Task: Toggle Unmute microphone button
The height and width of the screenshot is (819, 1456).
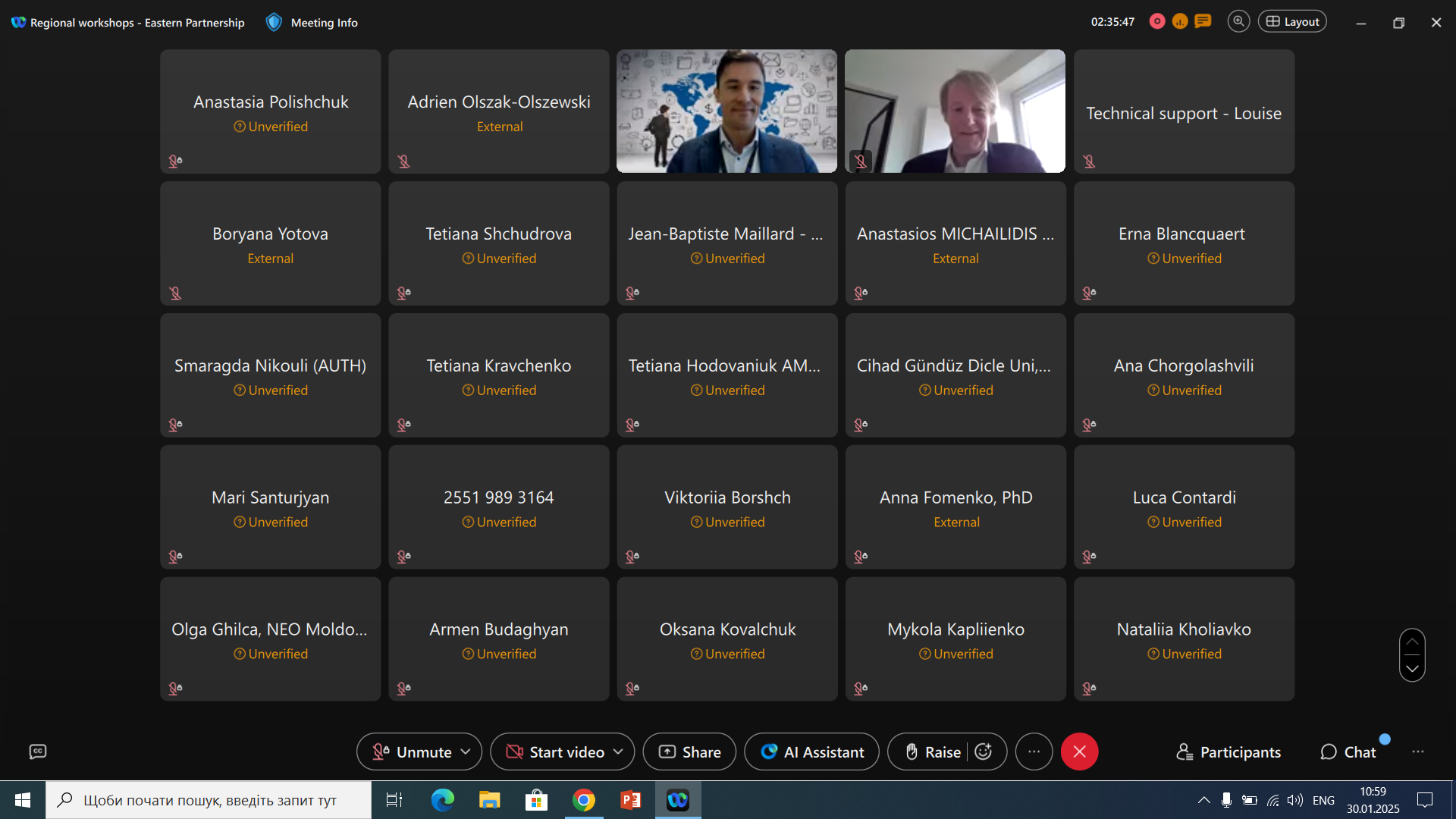Action: 413,752
